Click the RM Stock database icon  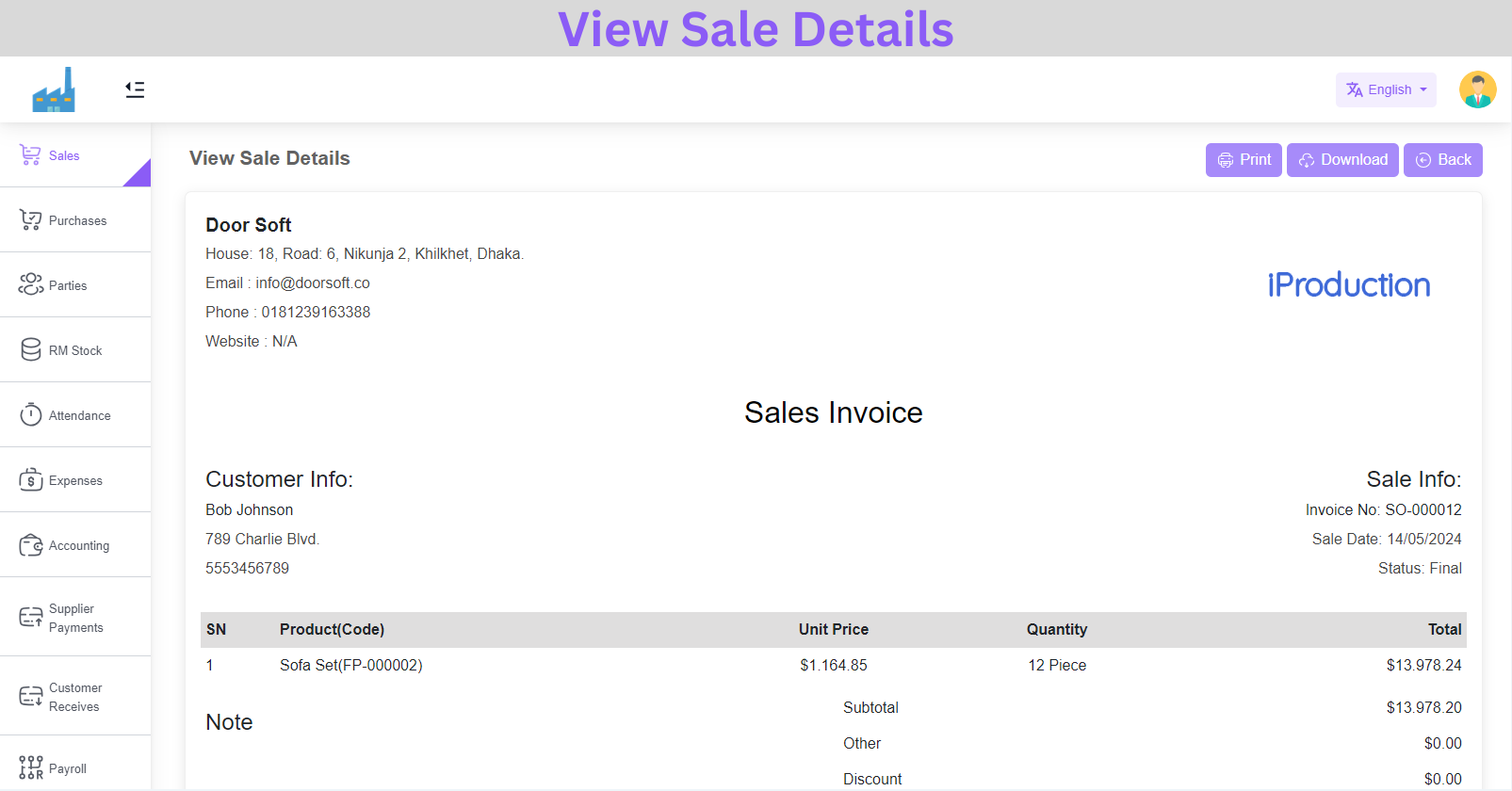[x=30, y=350]
